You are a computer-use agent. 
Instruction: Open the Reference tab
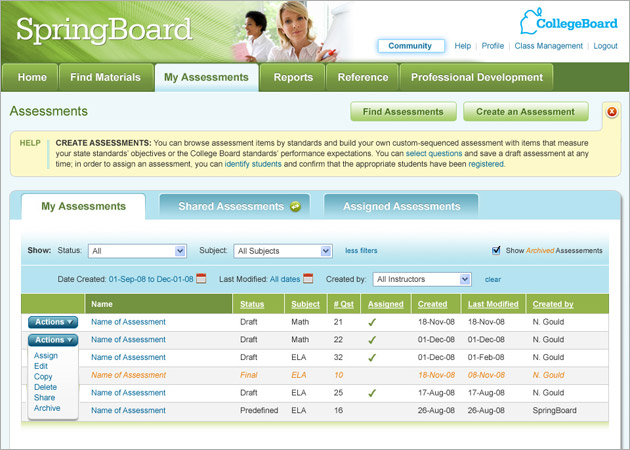coord(362,77)
